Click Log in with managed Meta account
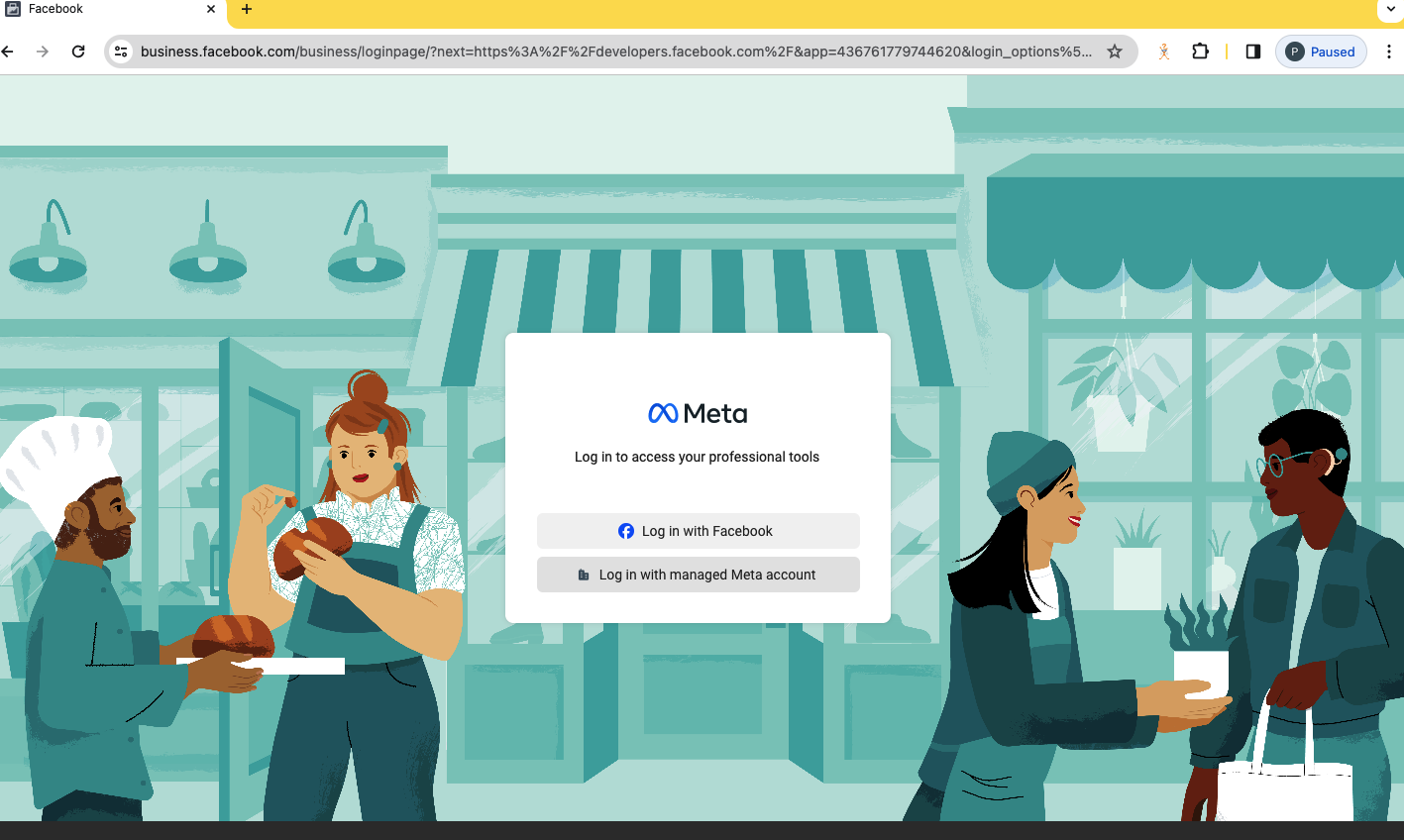 tap(698, 575)
